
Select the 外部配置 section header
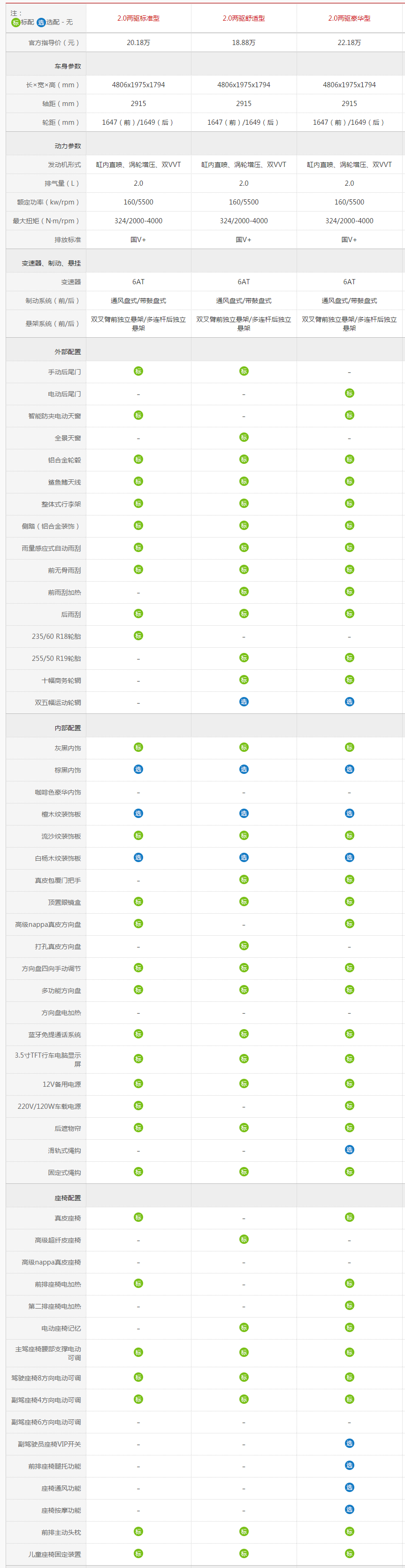[x=68, y=352]
